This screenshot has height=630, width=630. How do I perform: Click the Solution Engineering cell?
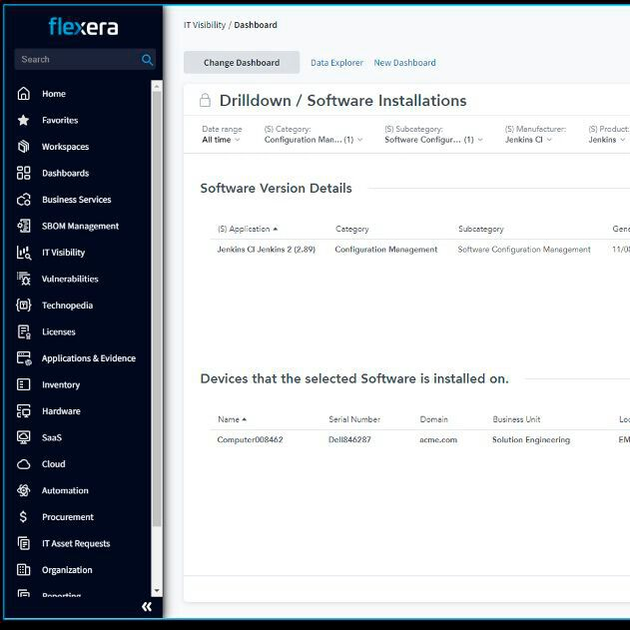531,440
